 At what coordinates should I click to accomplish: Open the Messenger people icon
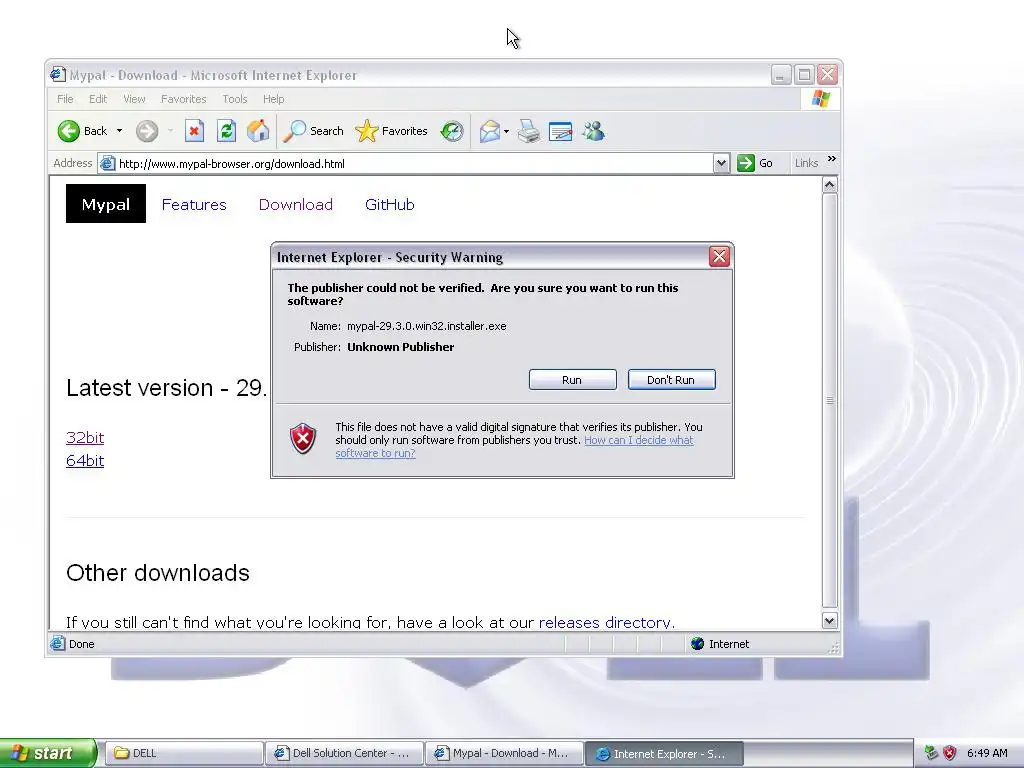click(594, 131)
